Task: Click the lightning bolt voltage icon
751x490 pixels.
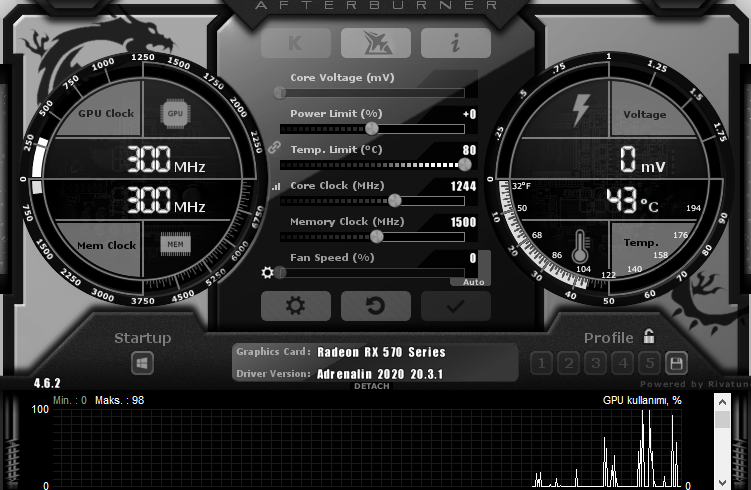Action: (581, 110)
